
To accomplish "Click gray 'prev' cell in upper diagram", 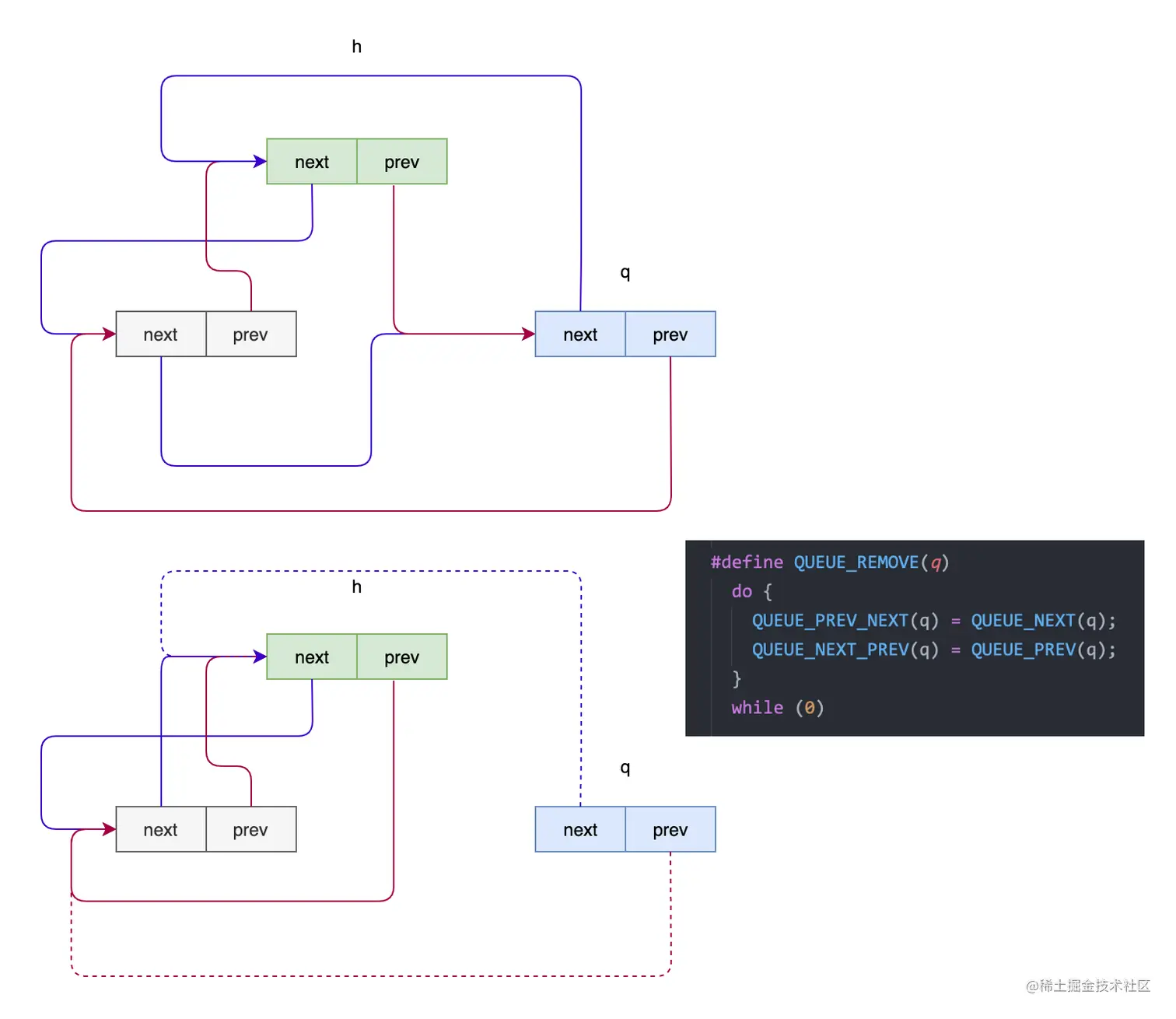I will [251, 334].
